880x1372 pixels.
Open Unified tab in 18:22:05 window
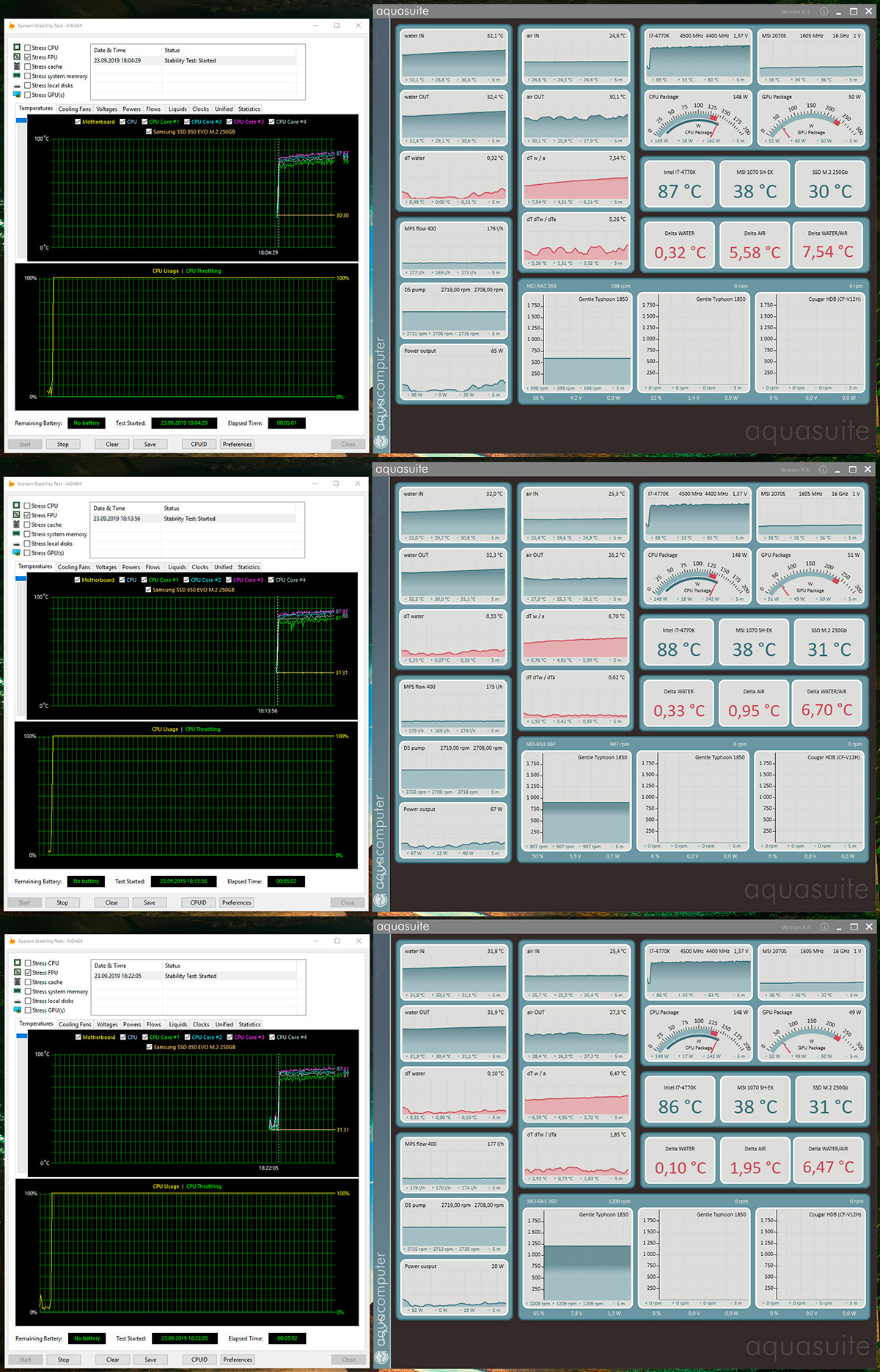click(x=224, y=1024)
